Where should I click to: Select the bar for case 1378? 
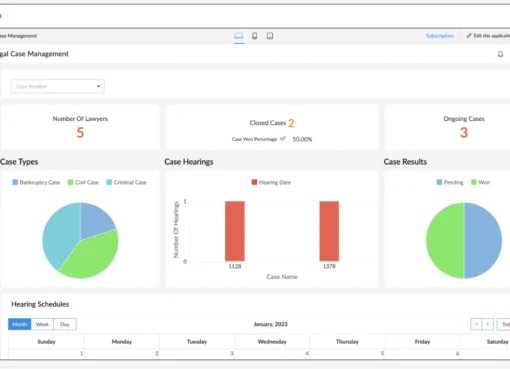point(329,231)
